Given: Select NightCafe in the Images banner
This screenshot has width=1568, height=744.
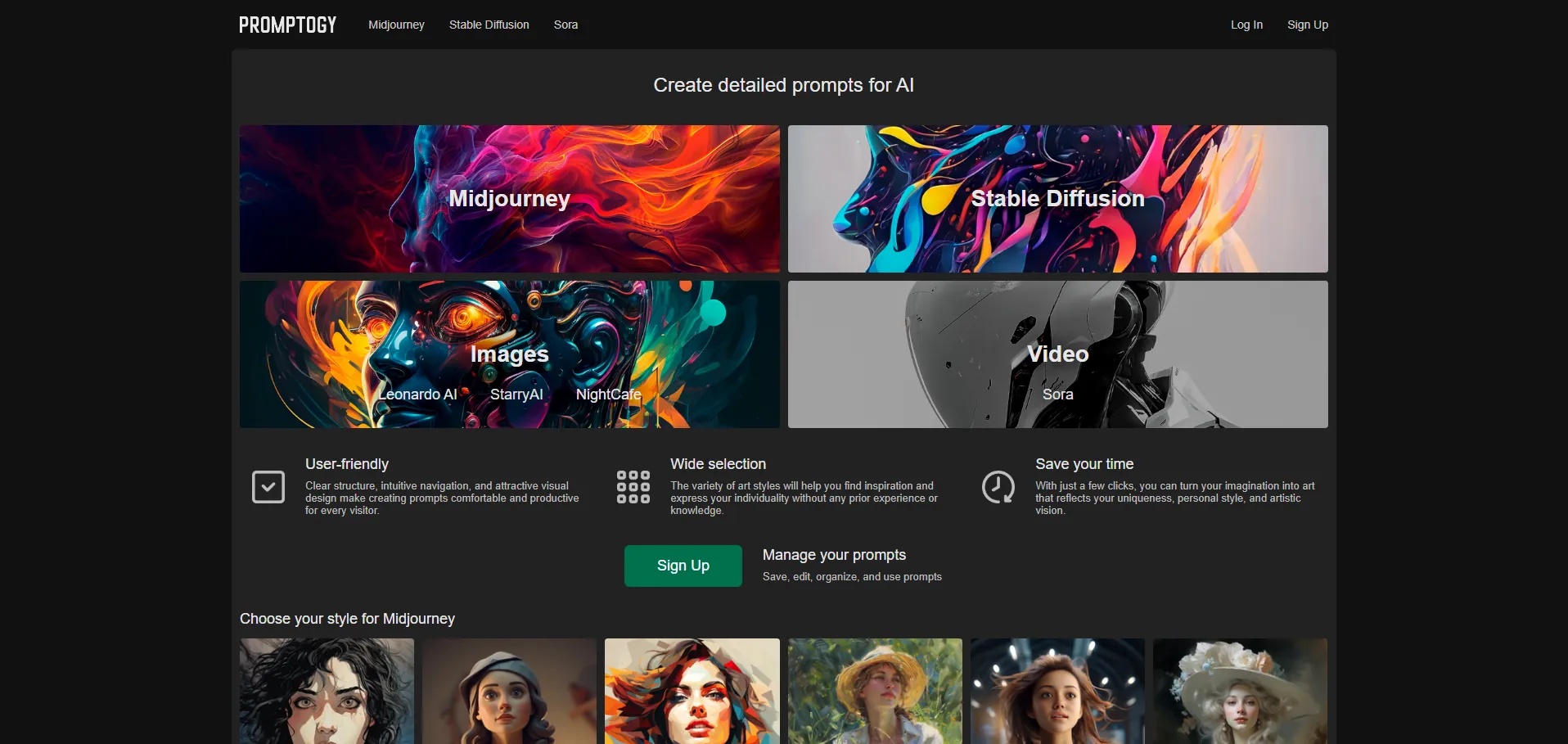Looking at the screenshot, I should pyautogui.click(x=608, y=395).
